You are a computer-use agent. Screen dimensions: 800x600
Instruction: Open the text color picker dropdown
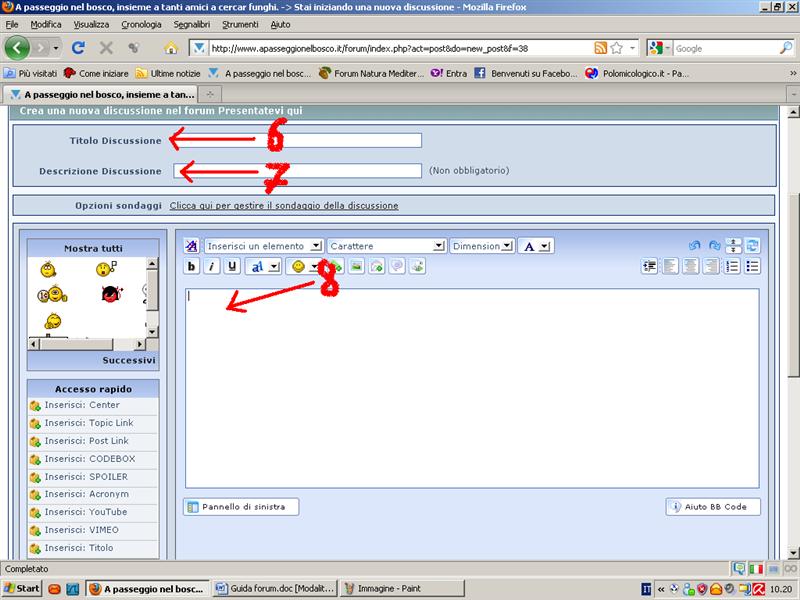point(536,245)
